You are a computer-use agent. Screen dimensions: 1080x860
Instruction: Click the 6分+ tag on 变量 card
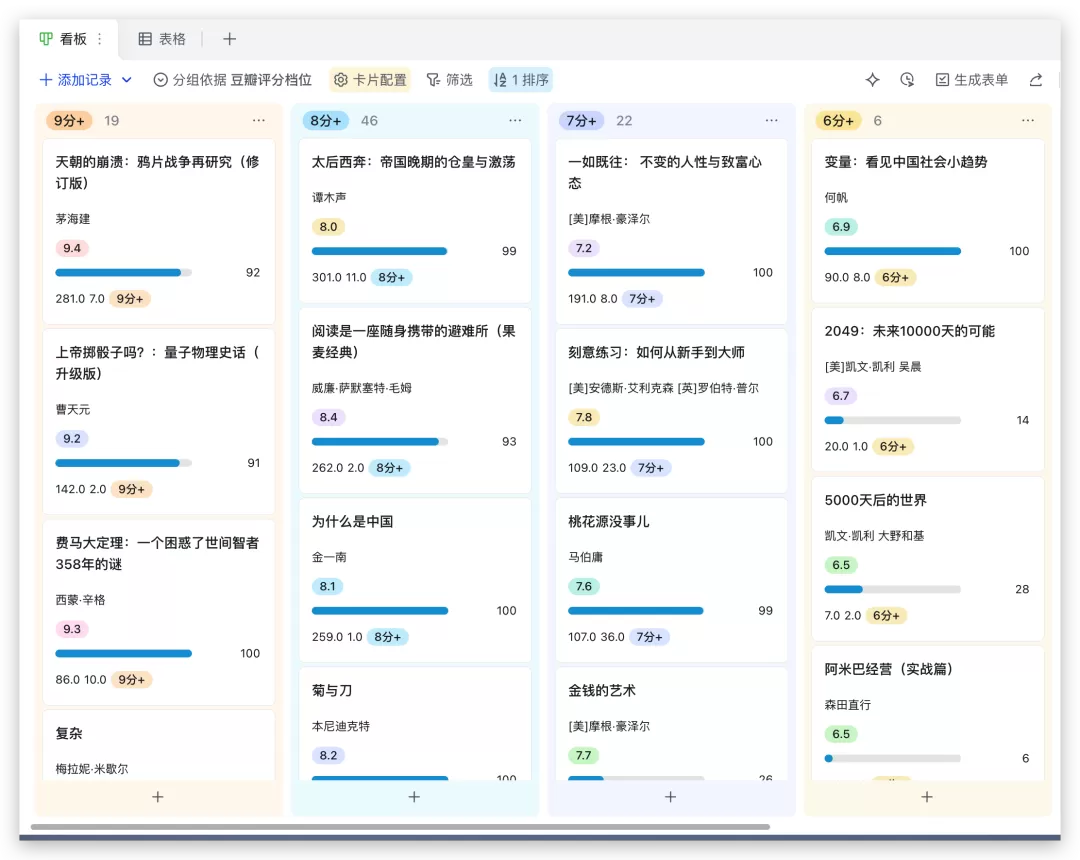click(895, 277)
